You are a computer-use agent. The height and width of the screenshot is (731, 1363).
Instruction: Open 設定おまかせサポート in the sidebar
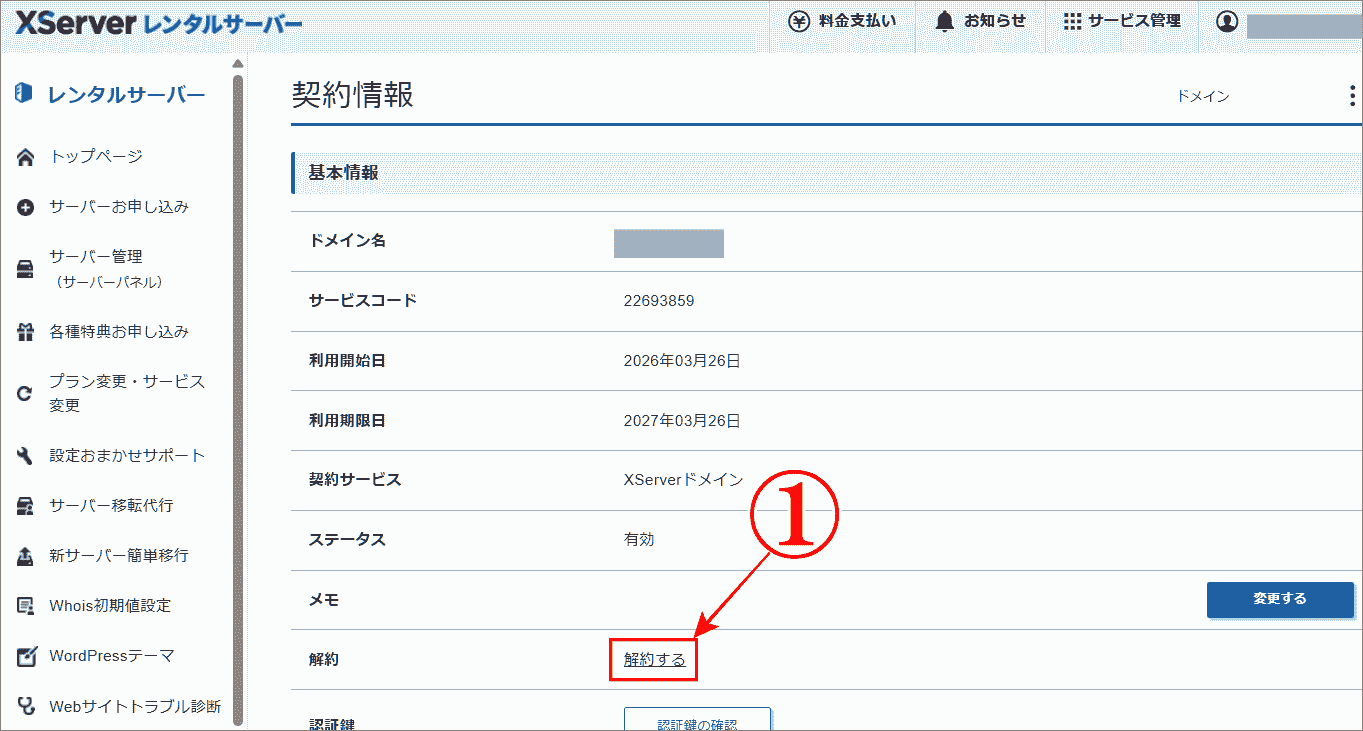[x=127, y=455]
